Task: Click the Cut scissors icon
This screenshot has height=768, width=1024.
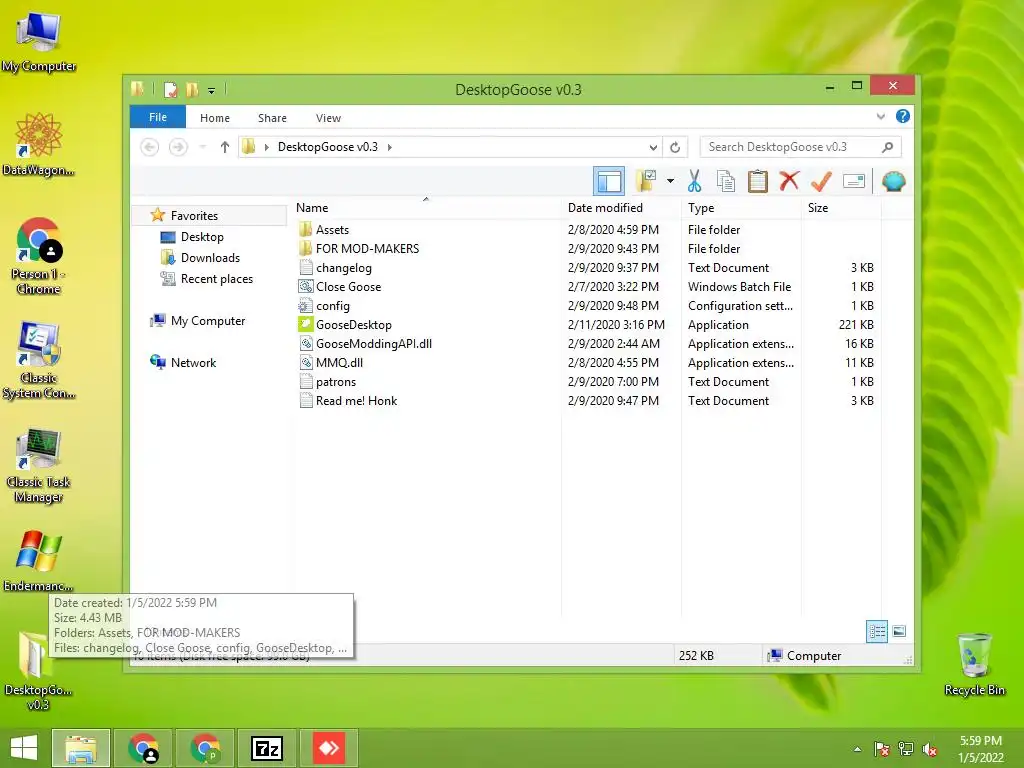Action: pos(694,181)
